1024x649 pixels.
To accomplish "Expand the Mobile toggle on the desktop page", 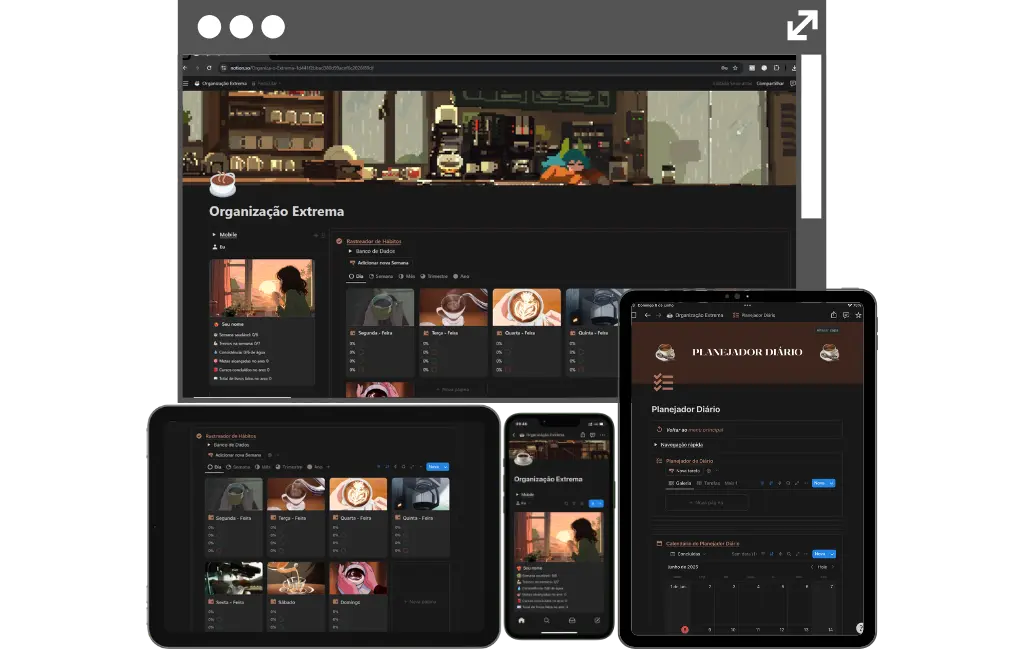I will (214, 234).
